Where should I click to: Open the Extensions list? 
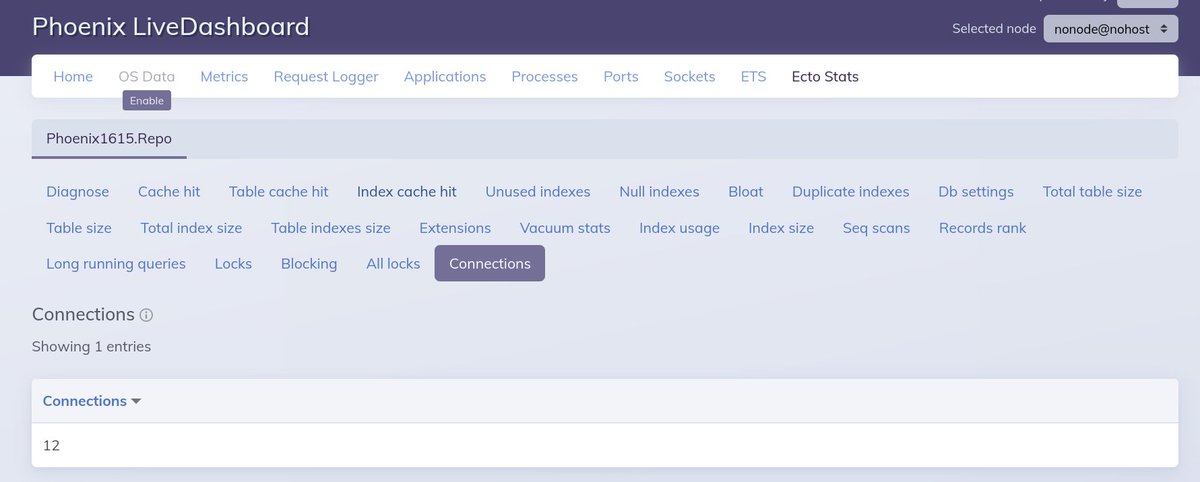[x=455, y=227]
